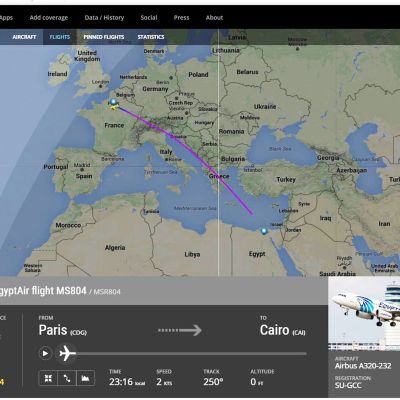400x400 pixels.
Task: Click the Greece label on the map
Action: 219,176
